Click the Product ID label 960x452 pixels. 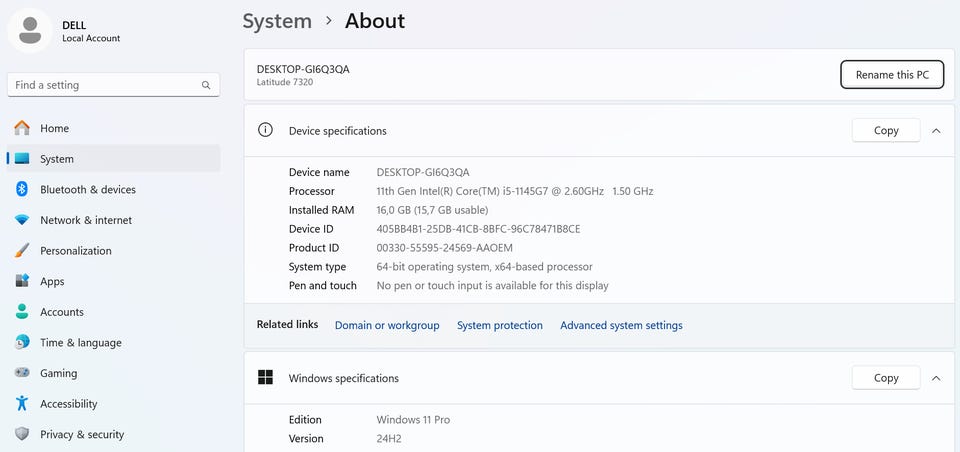pyautogui.click(x=313, y=248)
